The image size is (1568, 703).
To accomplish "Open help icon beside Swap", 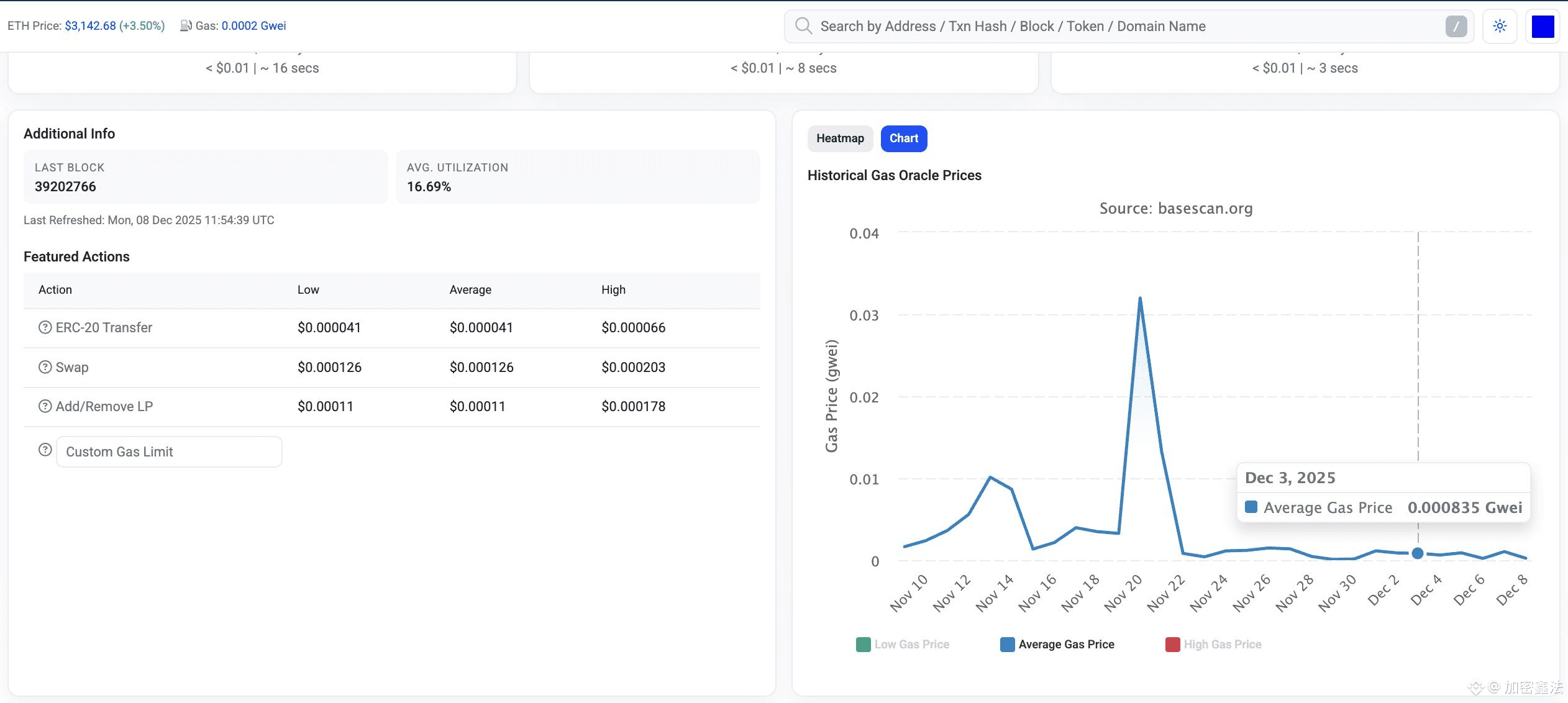I will [x=45, y=367].
